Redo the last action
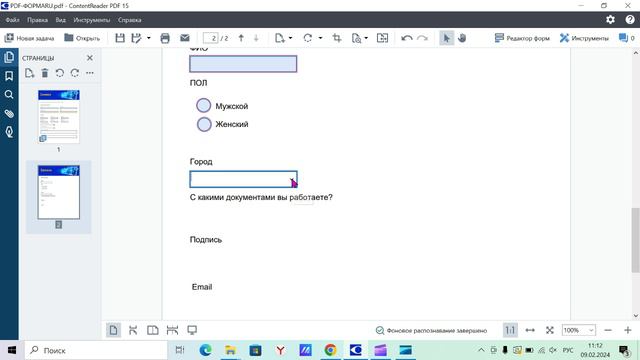 click(422, 38)
